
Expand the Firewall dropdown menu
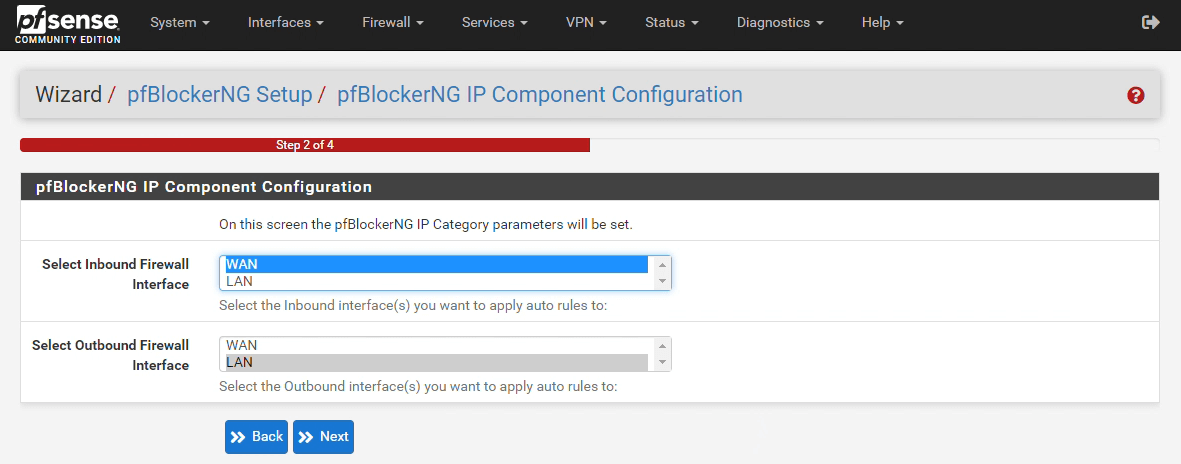pos(392,22)
